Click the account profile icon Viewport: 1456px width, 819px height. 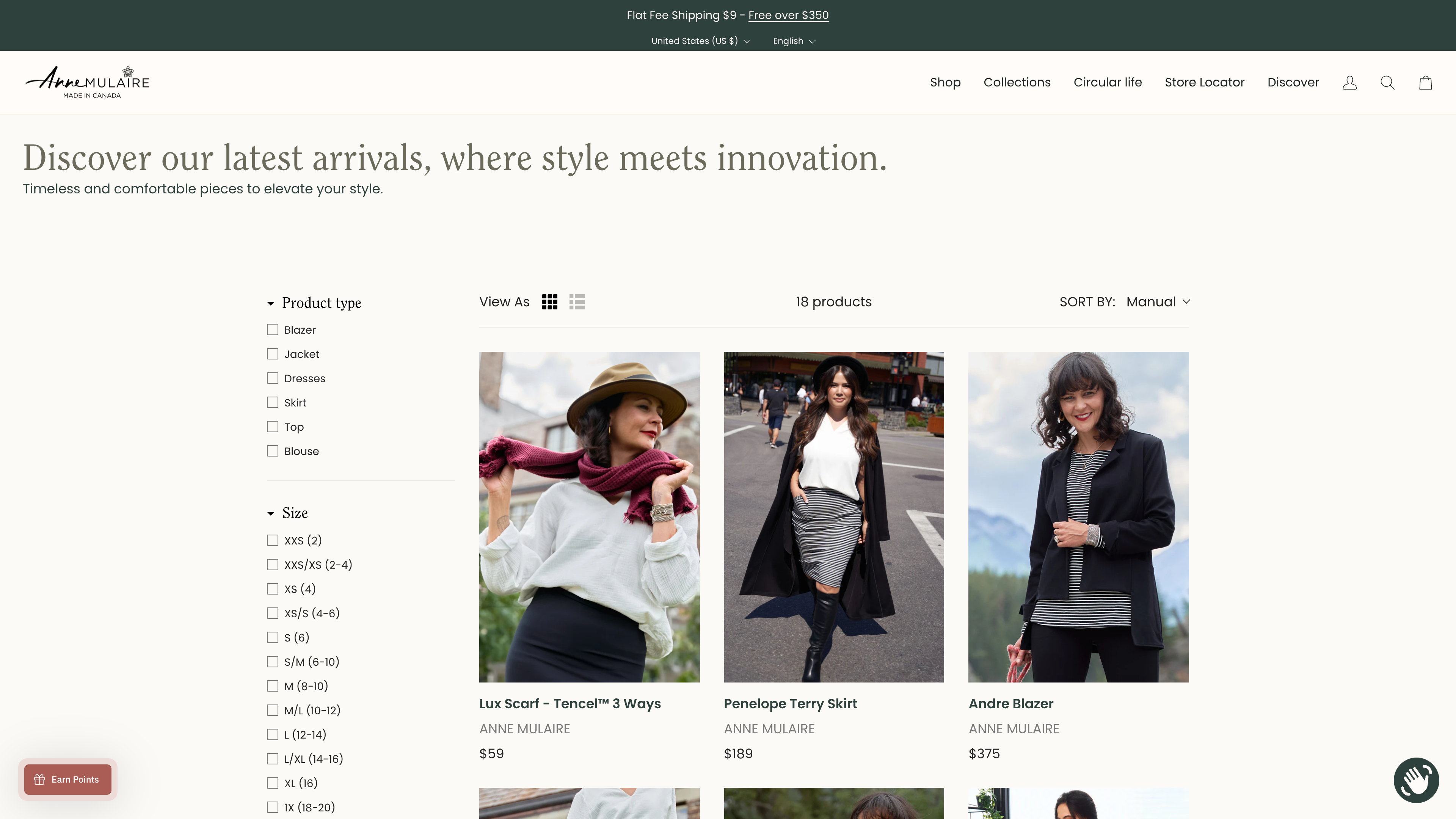(x=1350, y=83)
